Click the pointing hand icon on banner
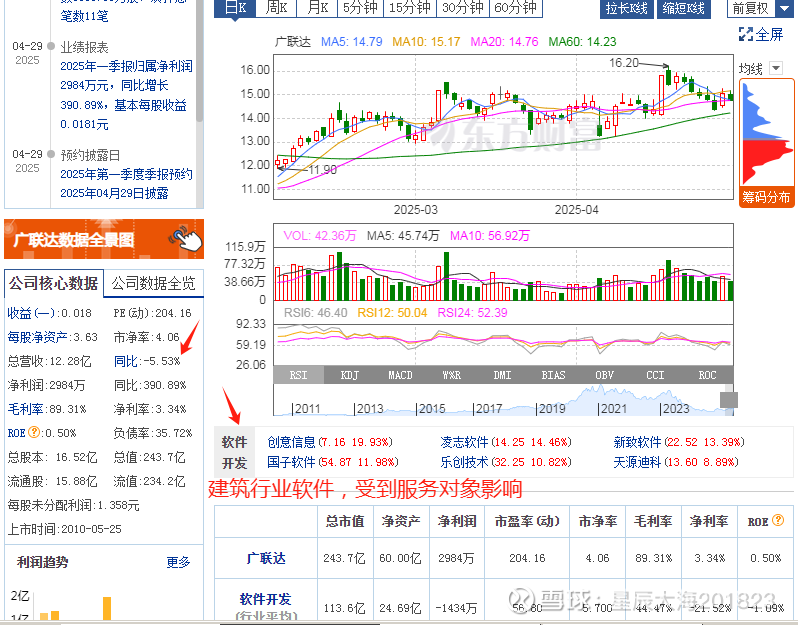This screenshot has height=625, width=798. point(187,239)
